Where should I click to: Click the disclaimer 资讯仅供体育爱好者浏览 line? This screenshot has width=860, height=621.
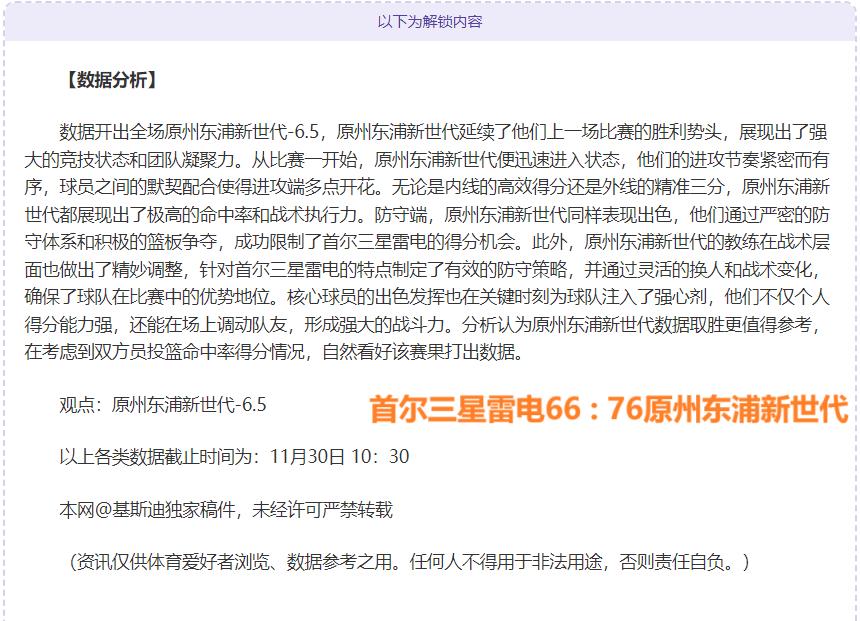405,562
